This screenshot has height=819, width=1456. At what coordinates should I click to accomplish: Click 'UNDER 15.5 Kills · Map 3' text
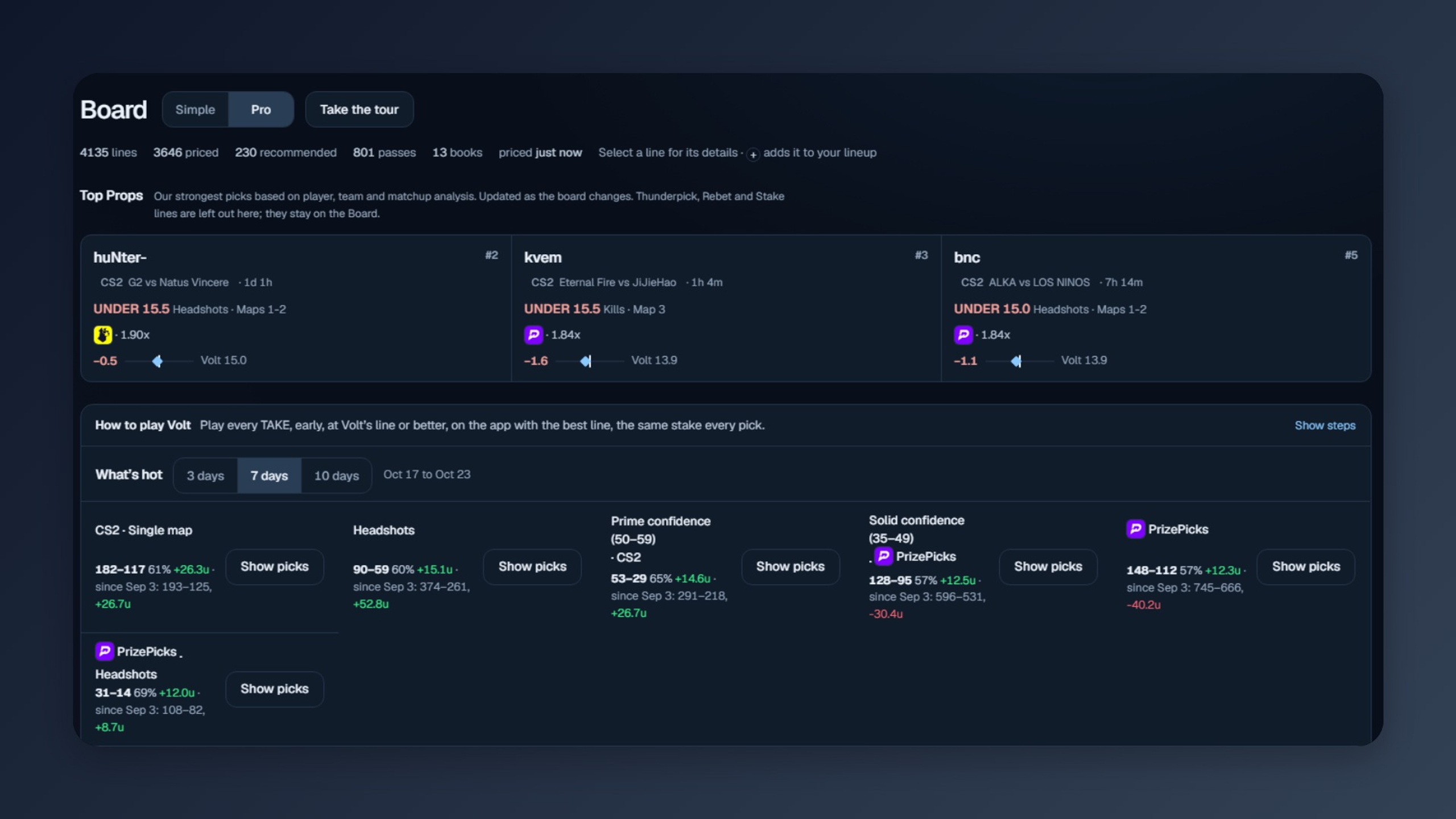click(594, 309)
